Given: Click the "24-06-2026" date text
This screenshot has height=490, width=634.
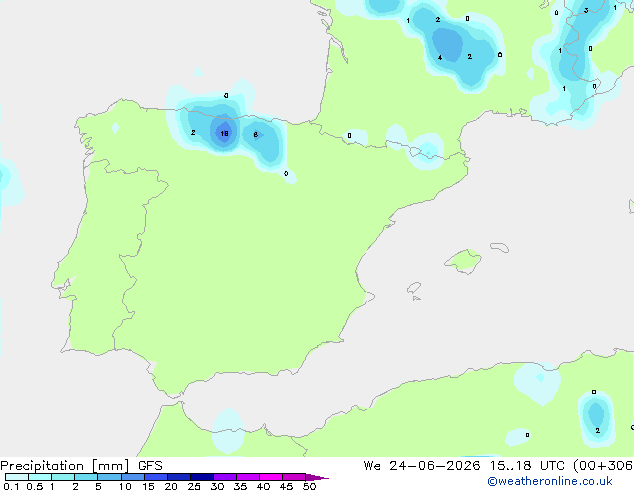Looking at the screenshot, I should click(435, 466).
